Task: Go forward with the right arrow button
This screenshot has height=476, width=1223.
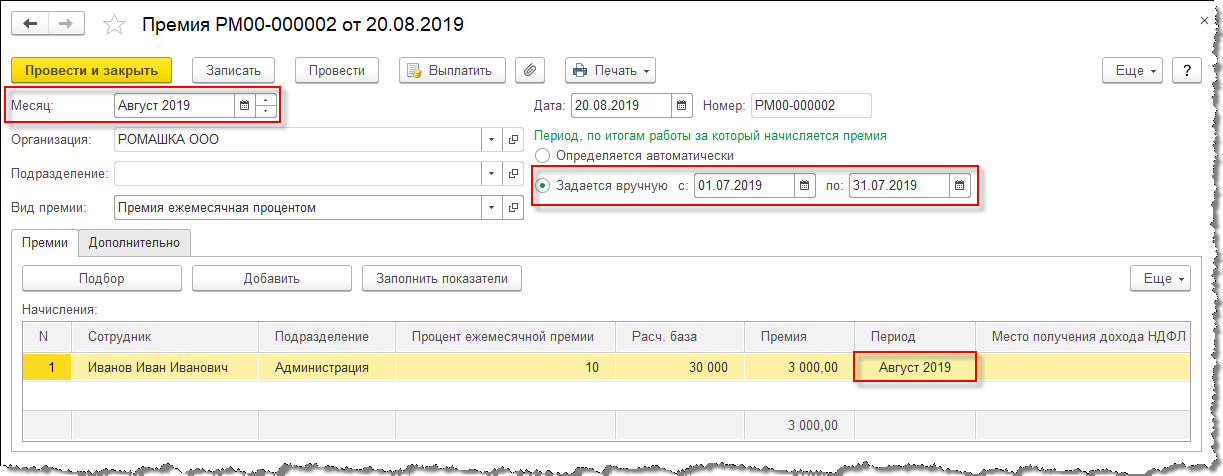Action: 66,22
